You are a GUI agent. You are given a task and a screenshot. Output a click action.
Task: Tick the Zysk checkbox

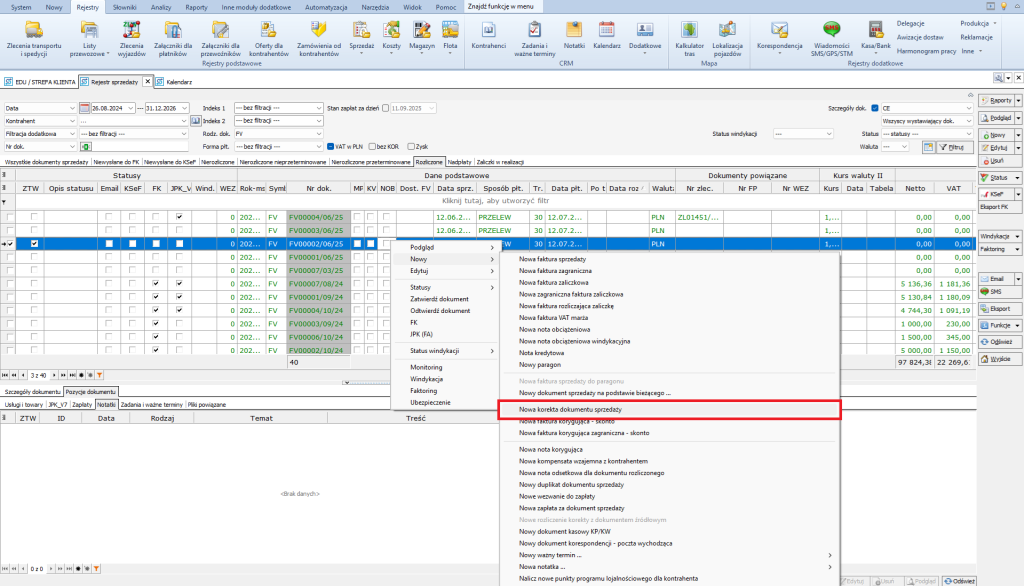(410, 146)
